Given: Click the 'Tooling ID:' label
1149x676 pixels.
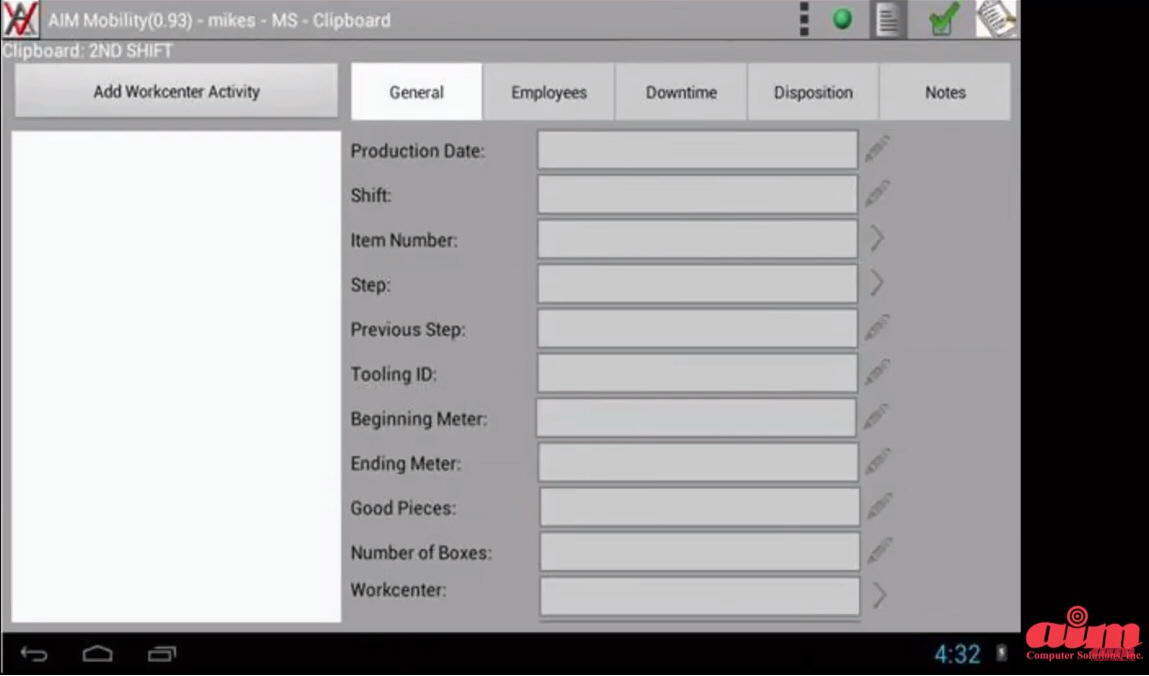Looking at the screenshot, I should pyautogui.click(x=394, y=374).
